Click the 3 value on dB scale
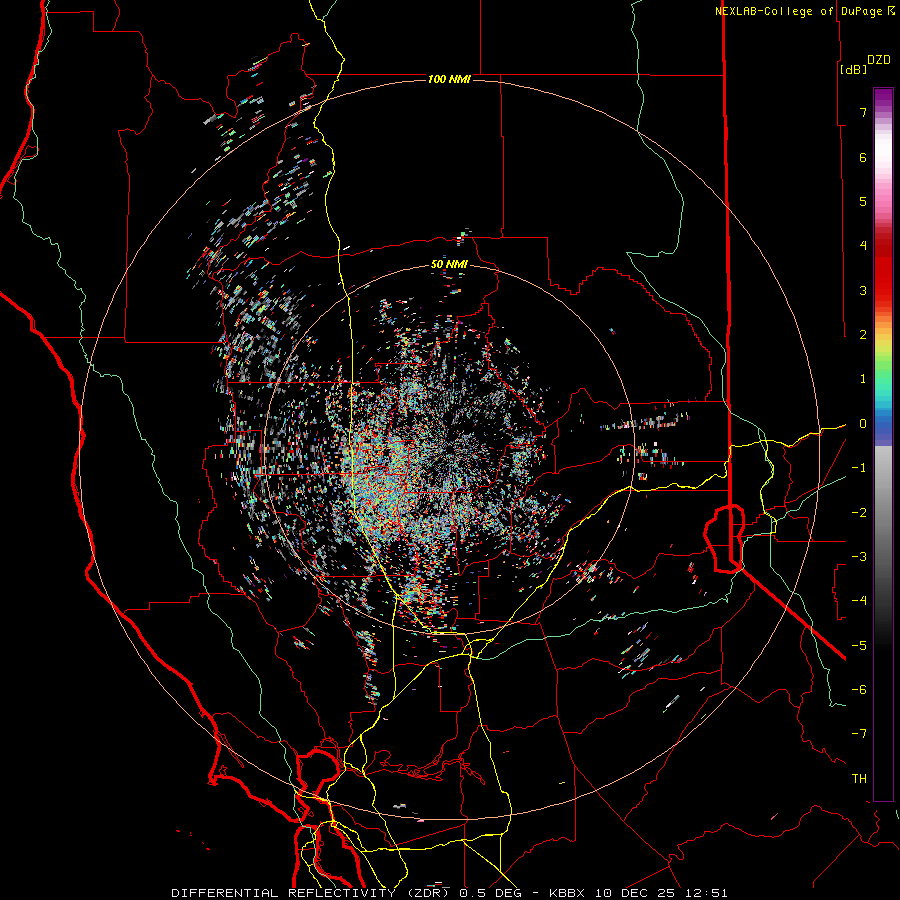900x900 pixels. click(863, 290)
